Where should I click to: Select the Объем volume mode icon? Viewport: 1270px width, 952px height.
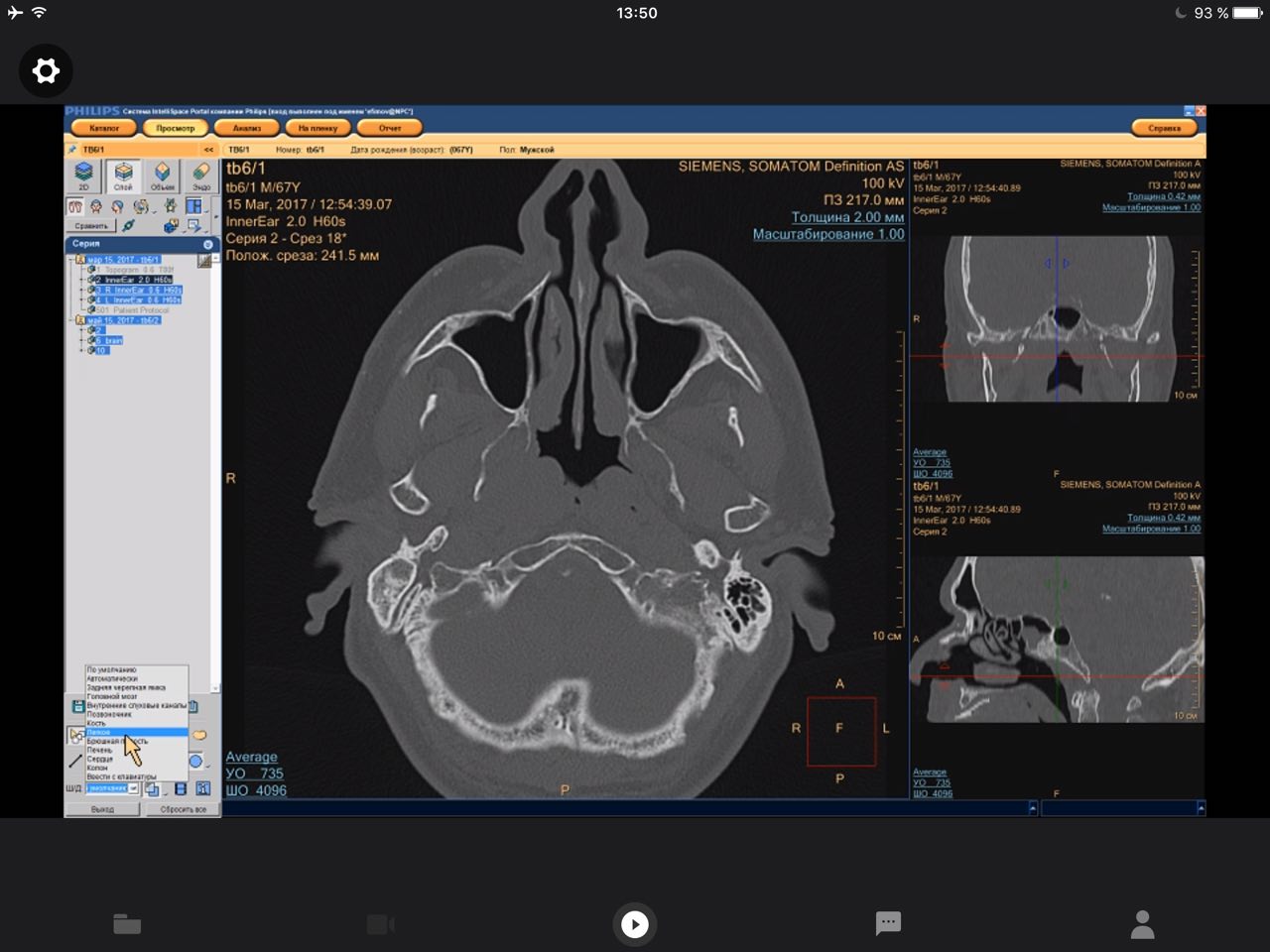162,176
